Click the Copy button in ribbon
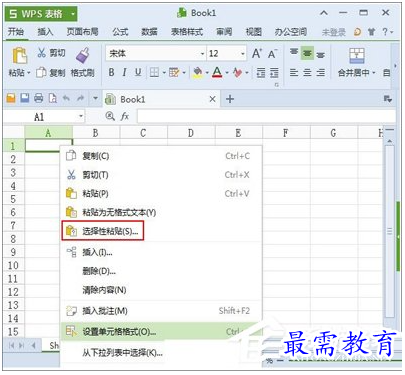This screenshot has width=405, height=375. coord(51,72)
